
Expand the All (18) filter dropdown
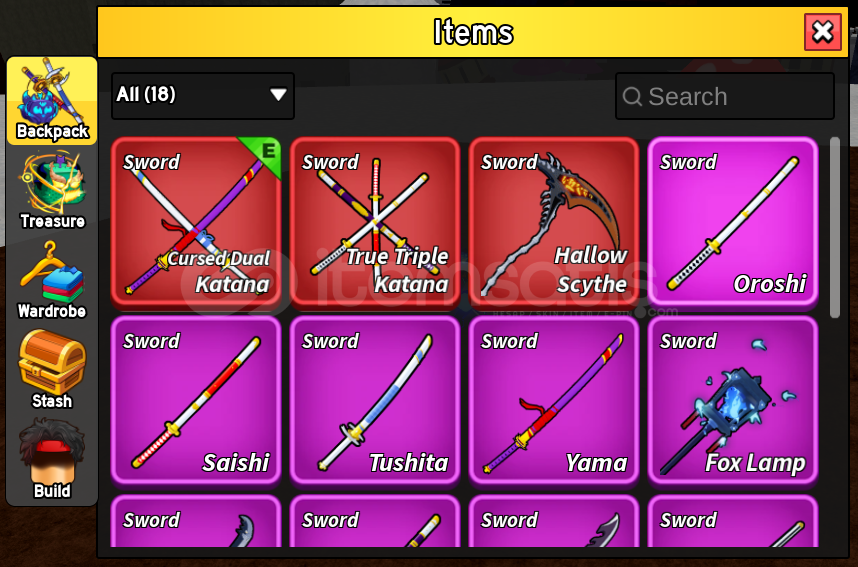(202, 96)
